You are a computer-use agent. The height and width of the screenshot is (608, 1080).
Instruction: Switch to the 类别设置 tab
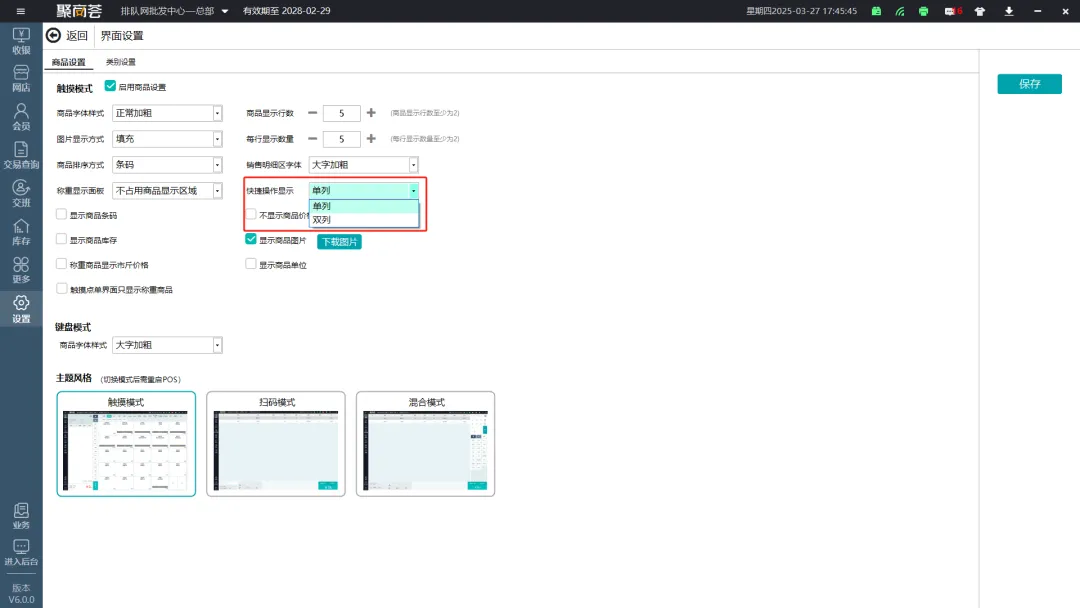(121, 62)
